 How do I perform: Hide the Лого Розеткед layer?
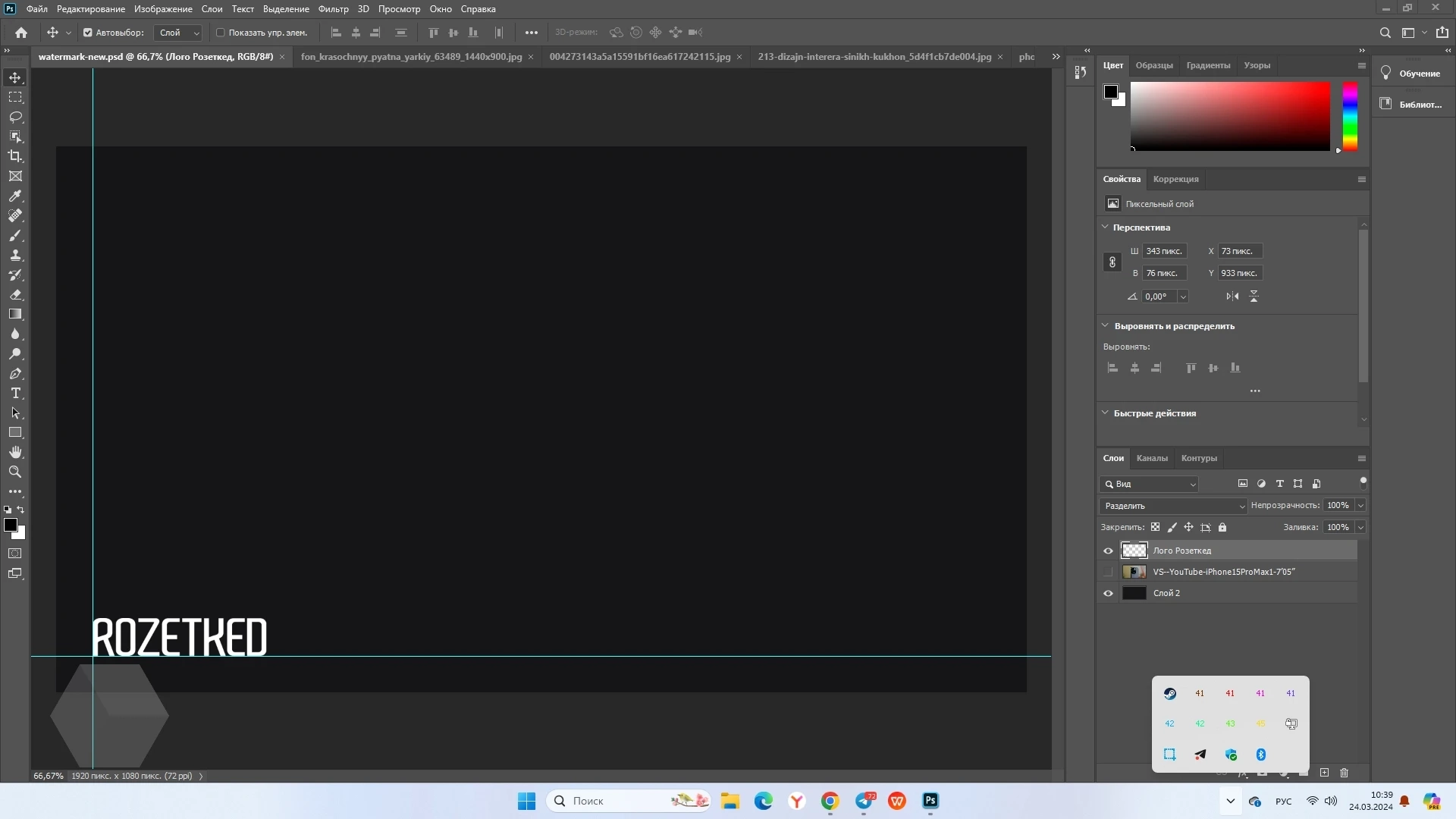[1108, 551]
